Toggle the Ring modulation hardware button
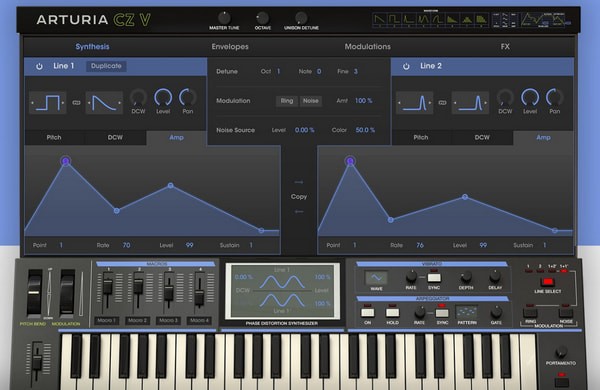 (530, 313)
